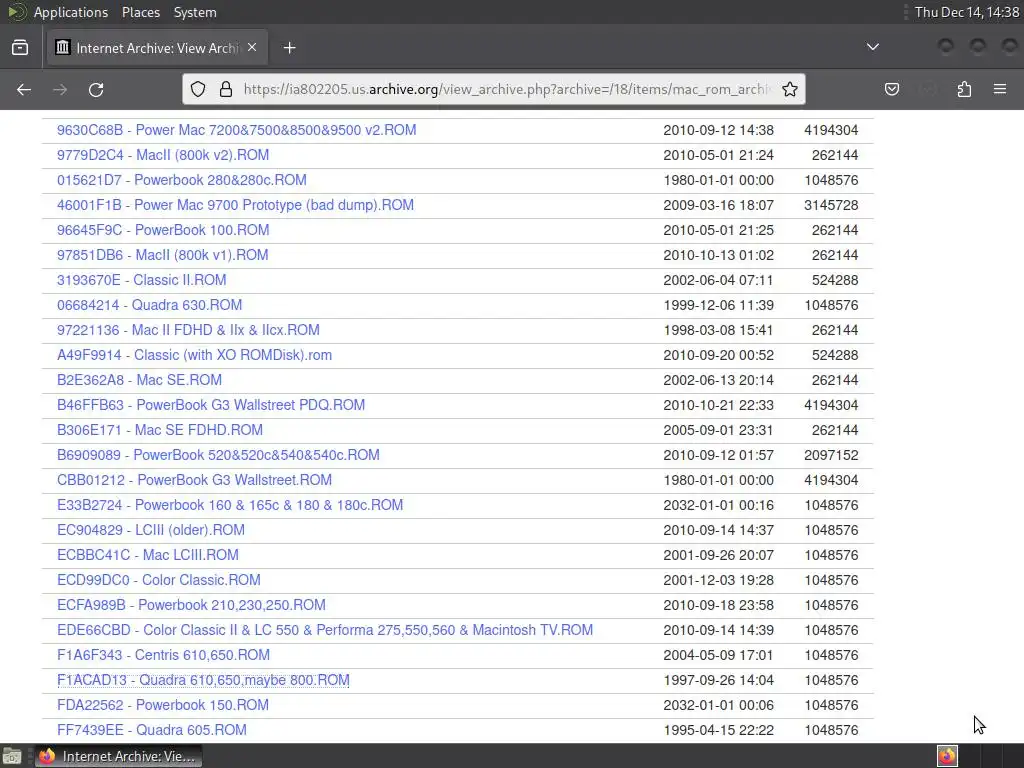Image resolution: width=1024 pixels, height=768 pixels.
Task: Open the System menu
Action: click(195, 12)
